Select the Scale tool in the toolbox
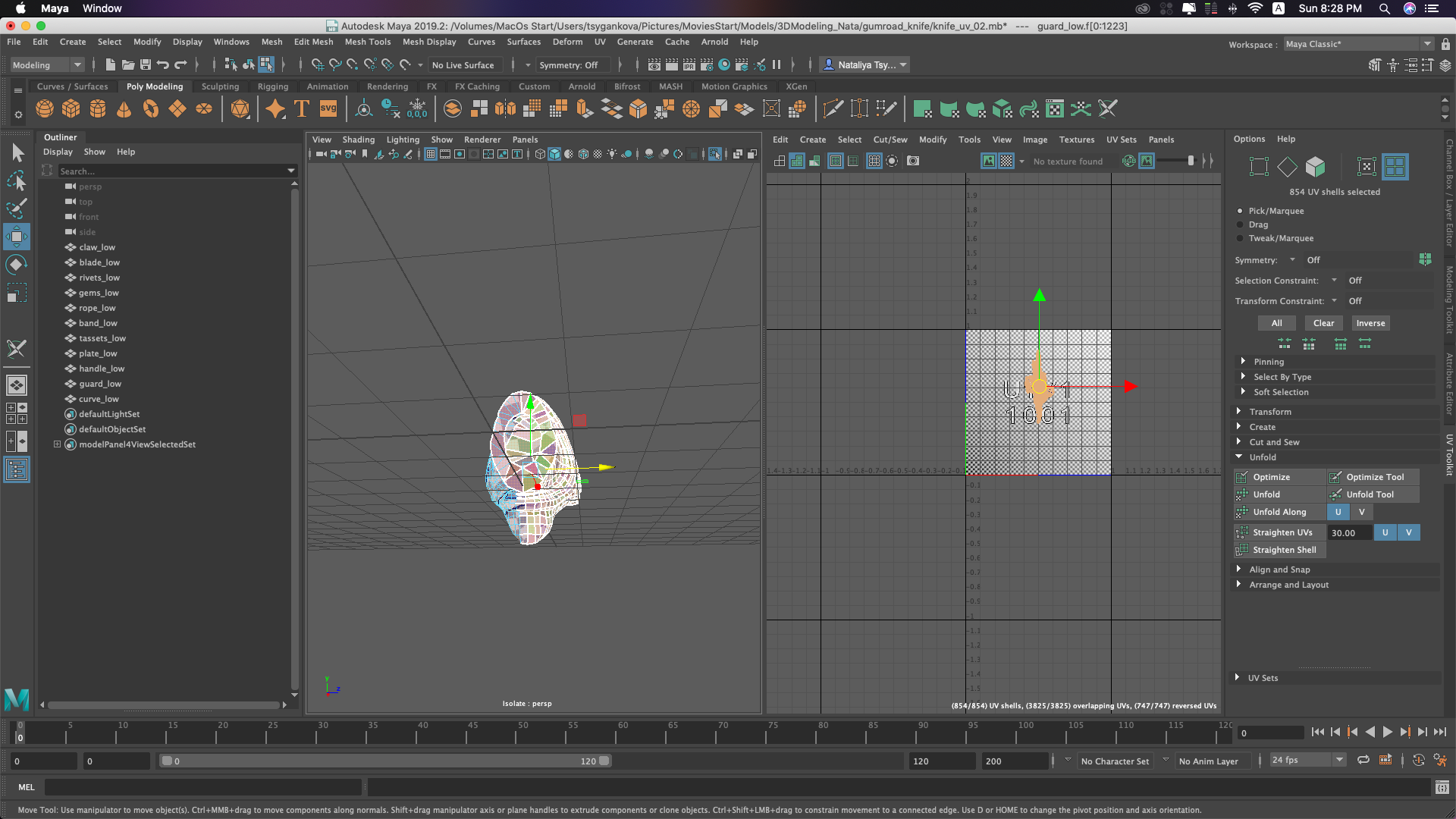Screen dimensions: 1456x819 16,292
